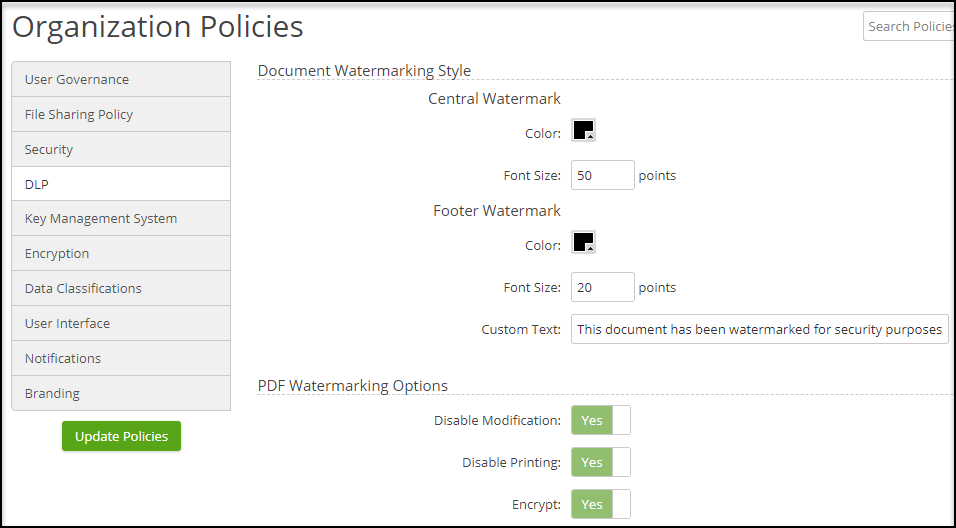Screen dimensions: 956x528
Task: Open the Notifications tab
Action: click(x=121, y=358)
